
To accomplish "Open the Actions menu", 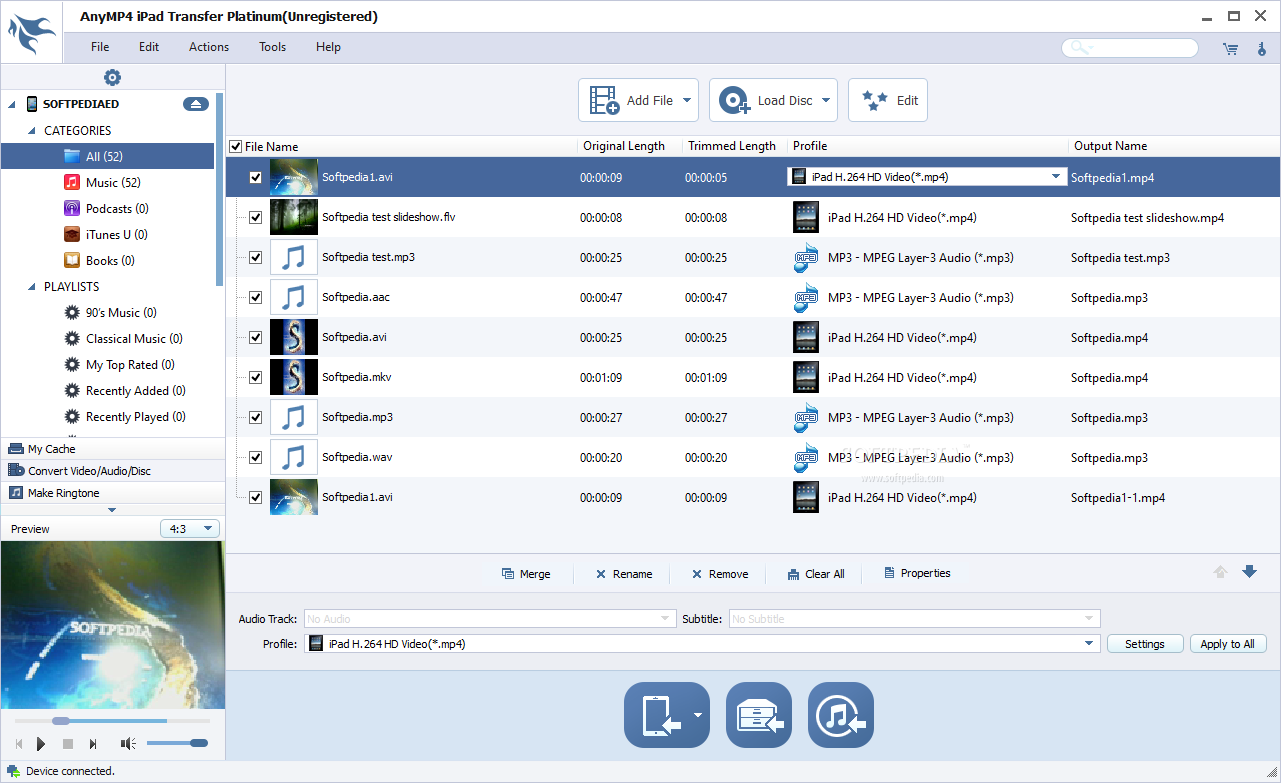I will pos(209,47).
